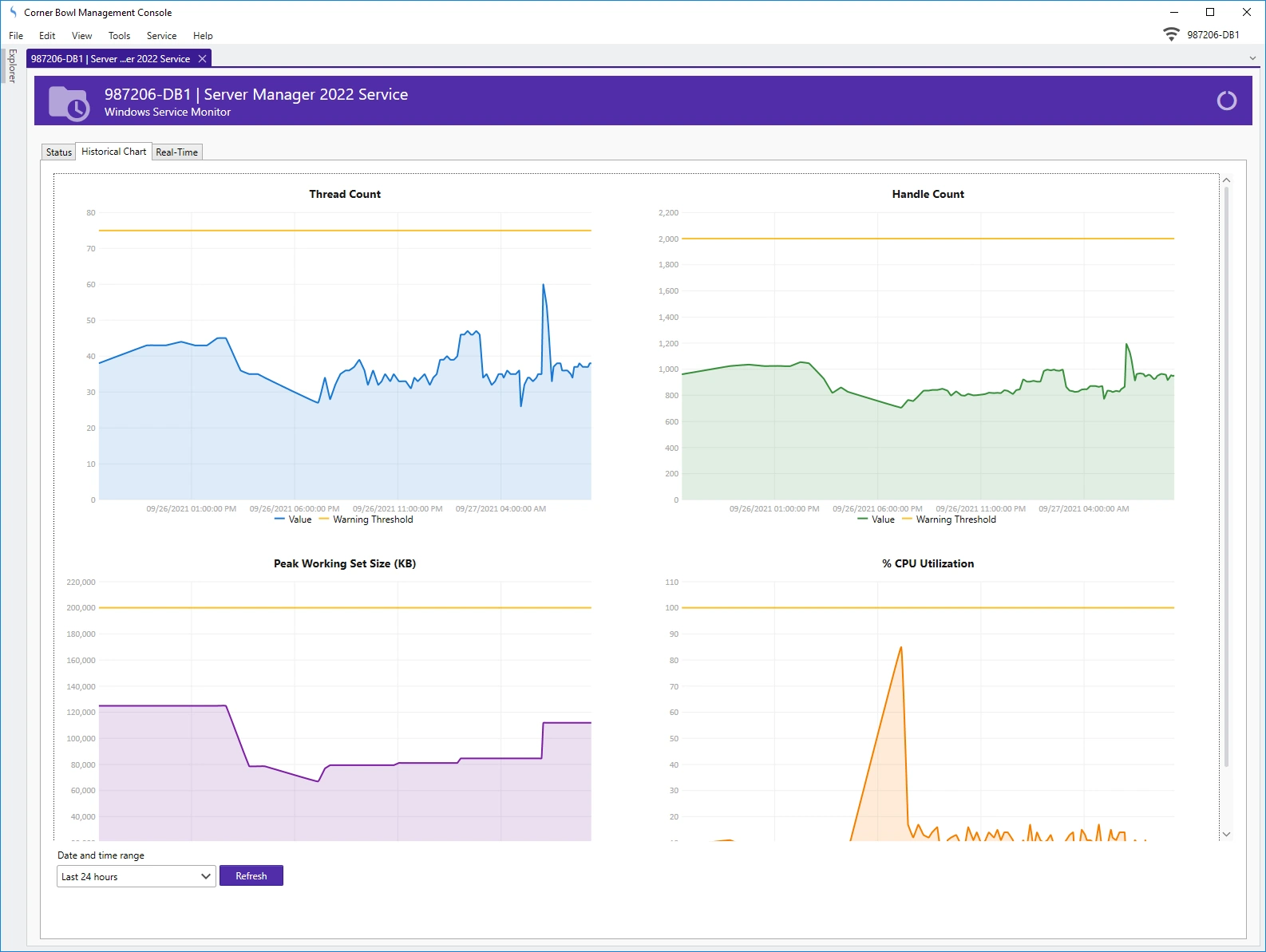
Task: Open the Tools menu
Action: [x=119, y=36]
